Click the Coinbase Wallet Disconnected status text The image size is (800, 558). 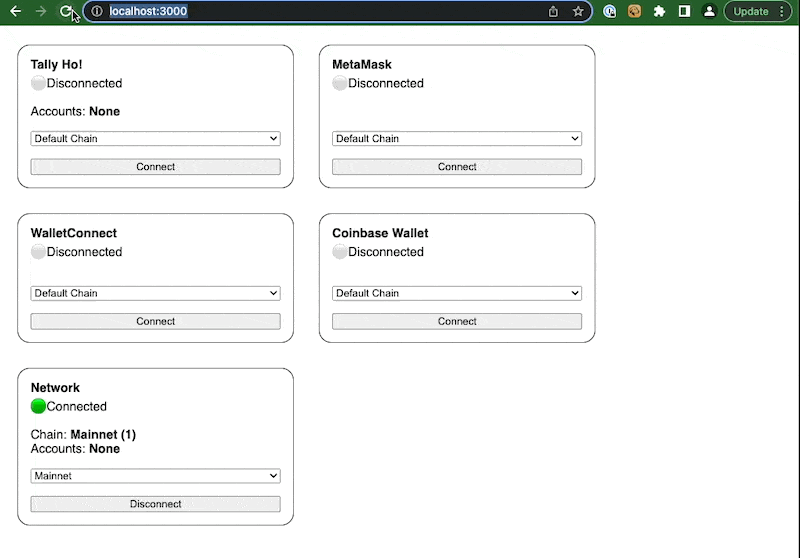tap(386, 252)
